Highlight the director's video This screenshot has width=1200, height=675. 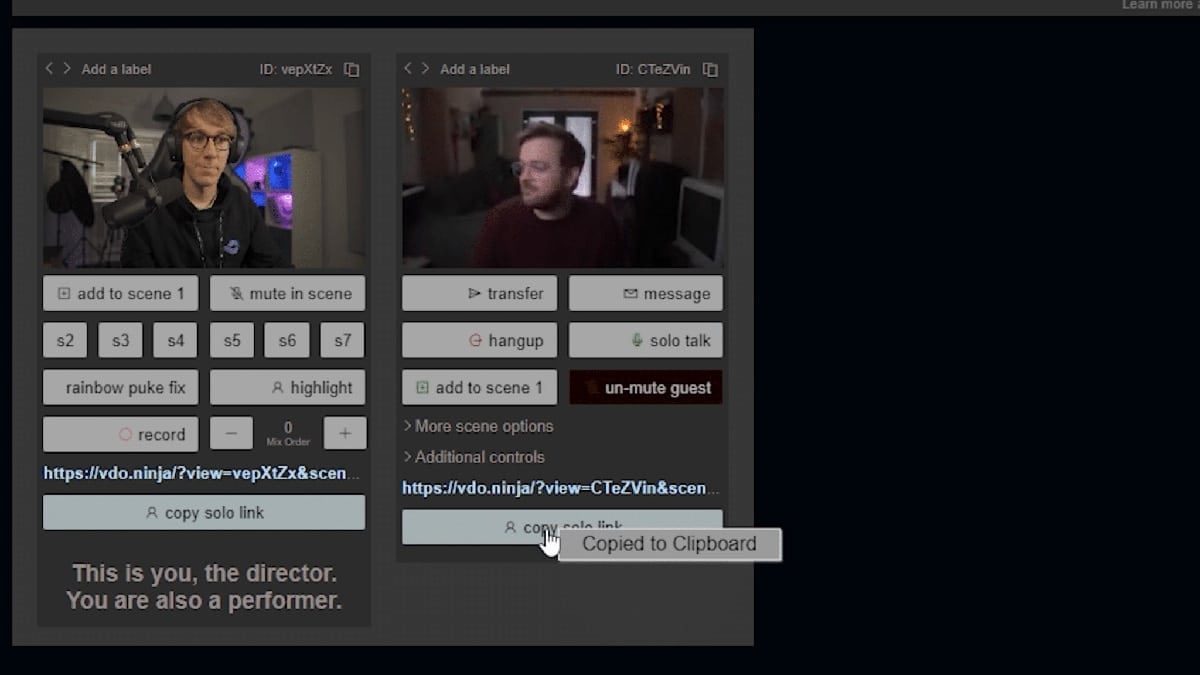point(288,387)
